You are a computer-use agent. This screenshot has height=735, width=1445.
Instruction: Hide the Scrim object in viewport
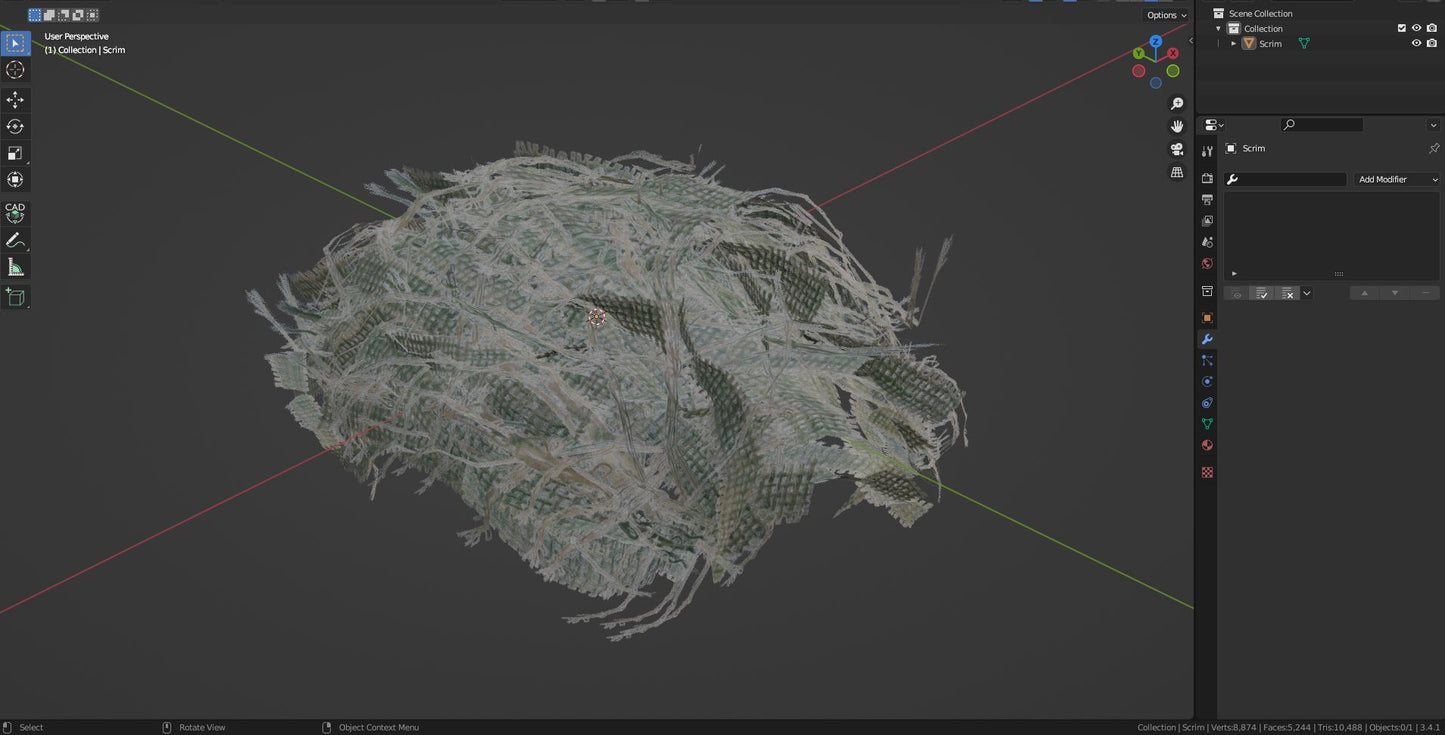pyautogui.click(x=1416, y=43)
